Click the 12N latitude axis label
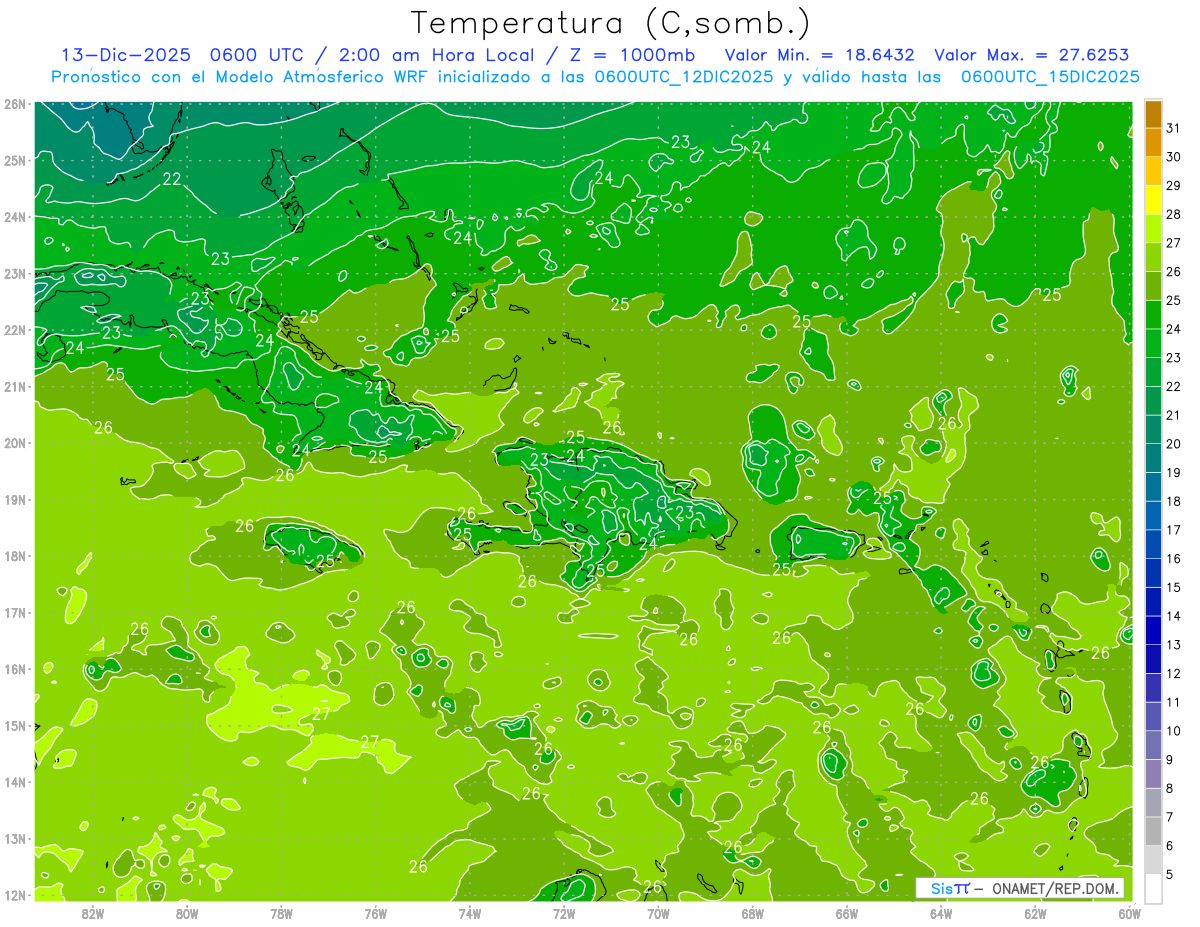This screenshot has width=1200, height=927. point(15,894)
